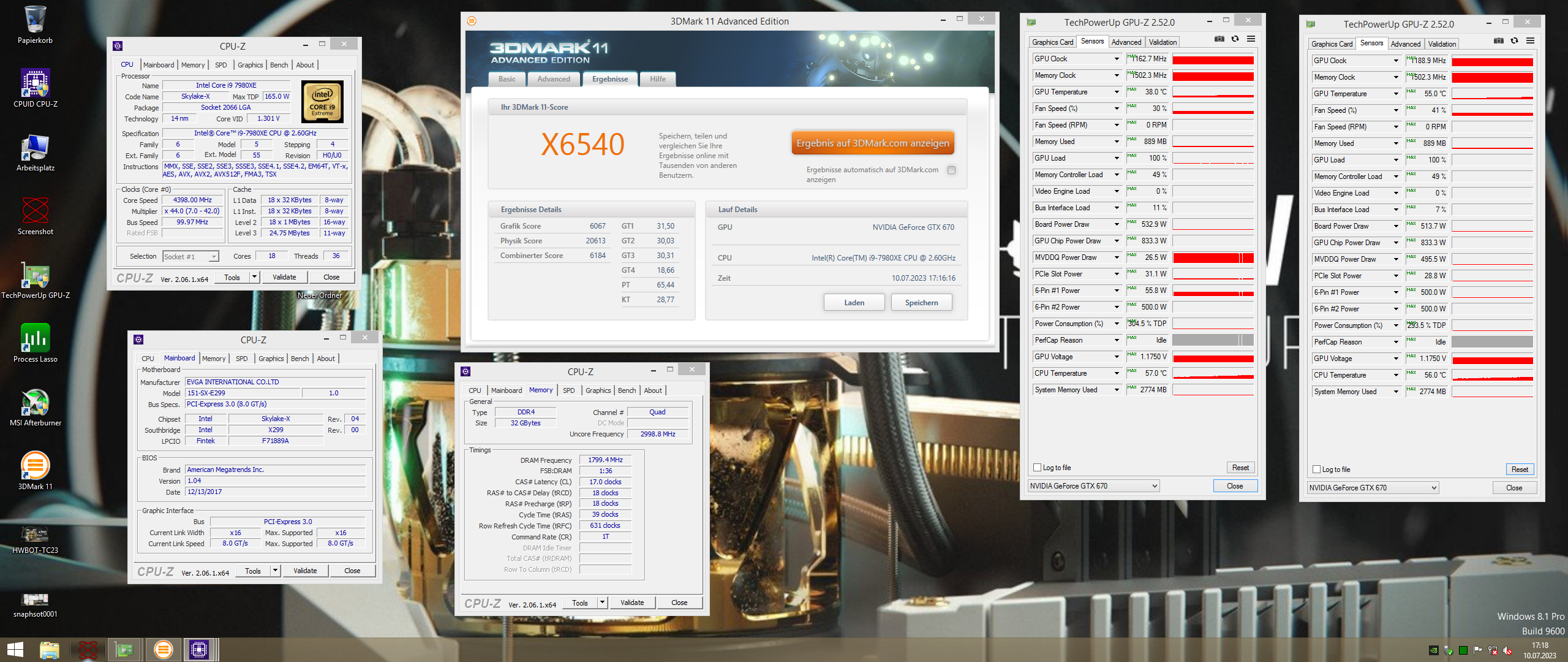Screen dimensions: 1568x662
Task: Open Graphics Card tab in left GPU-Z
Action: pyautogui.click(x=1052, y=42)
